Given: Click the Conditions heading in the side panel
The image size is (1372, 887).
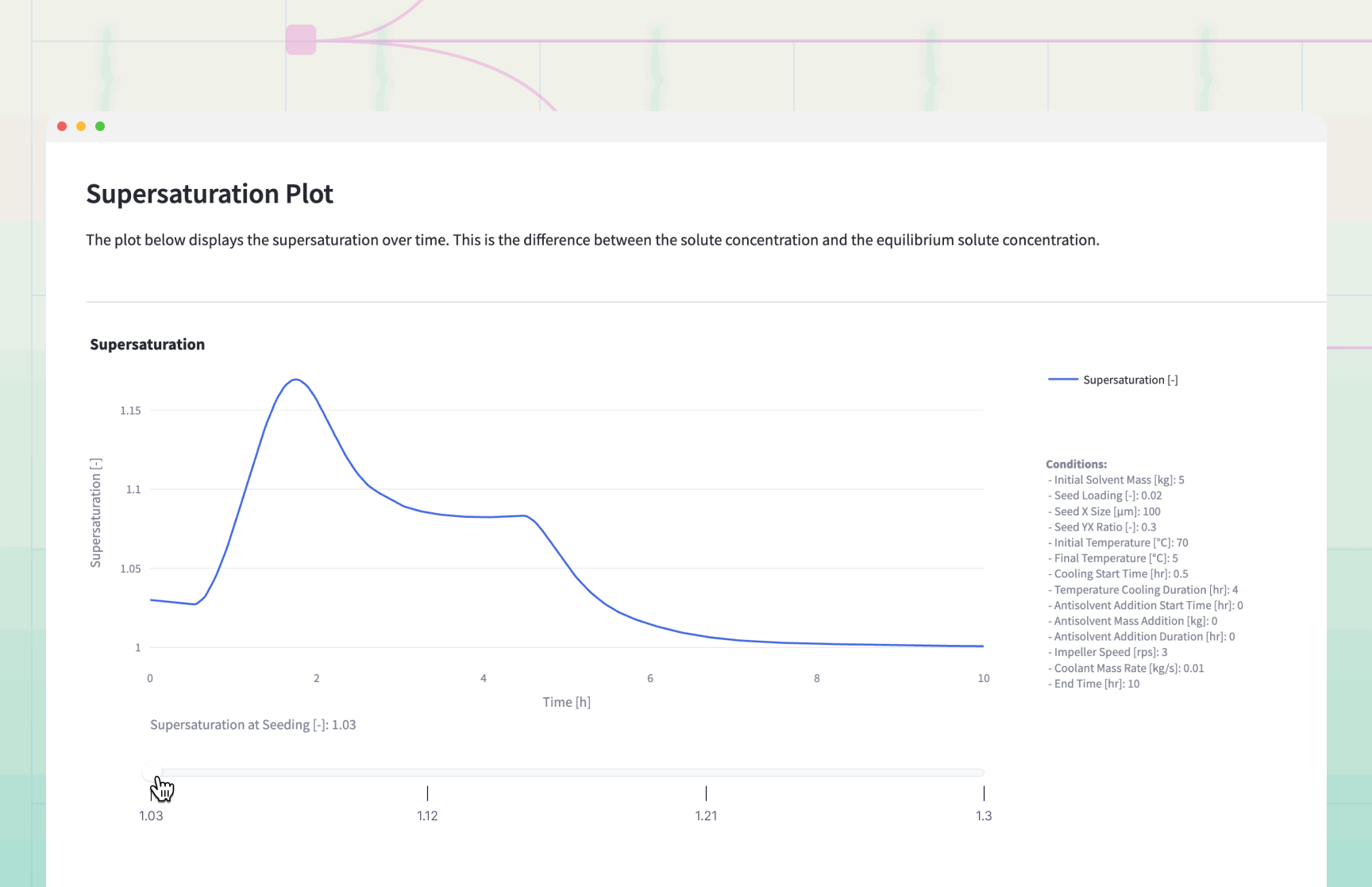Looking at the screenshot, I should [1076, 464].
